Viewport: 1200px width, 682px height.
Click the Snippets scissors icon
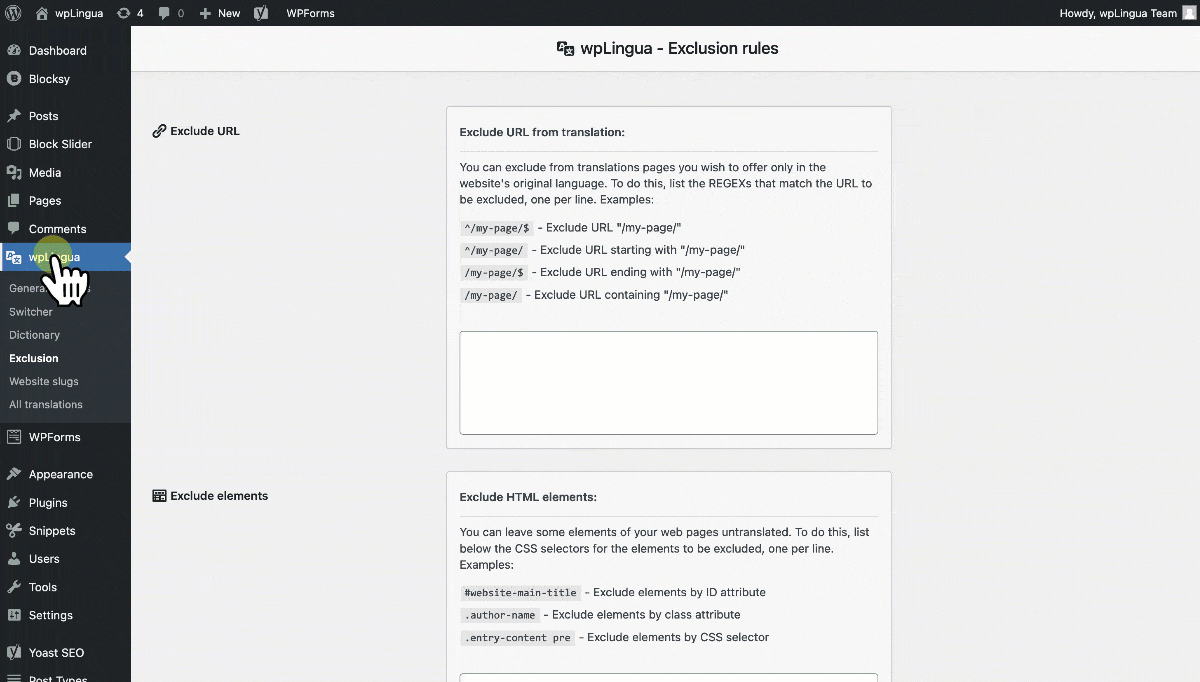click(x=14, y=530)
